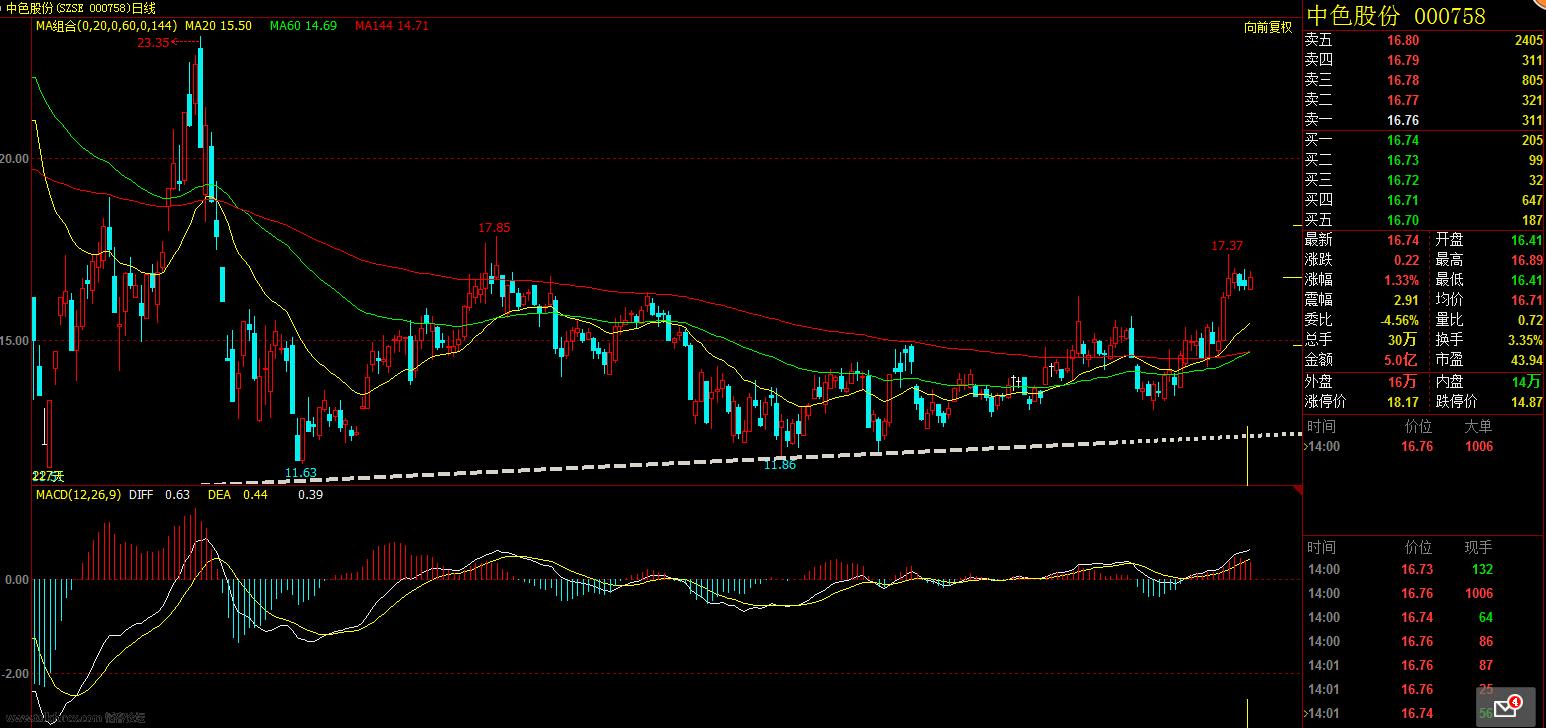Click the 换手 3.35% turnover rate
Screen dimensions: 1546x728
point(1525,340)
